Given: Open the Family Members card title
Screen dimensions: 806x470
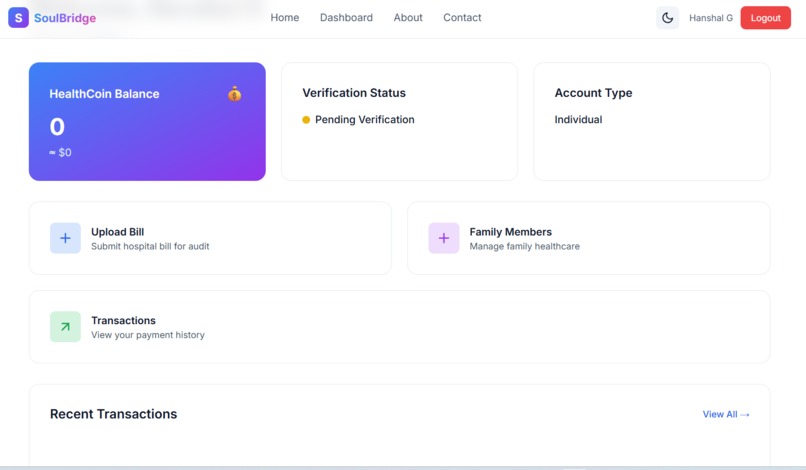Looking at the screenshot, I should point(510,232).
